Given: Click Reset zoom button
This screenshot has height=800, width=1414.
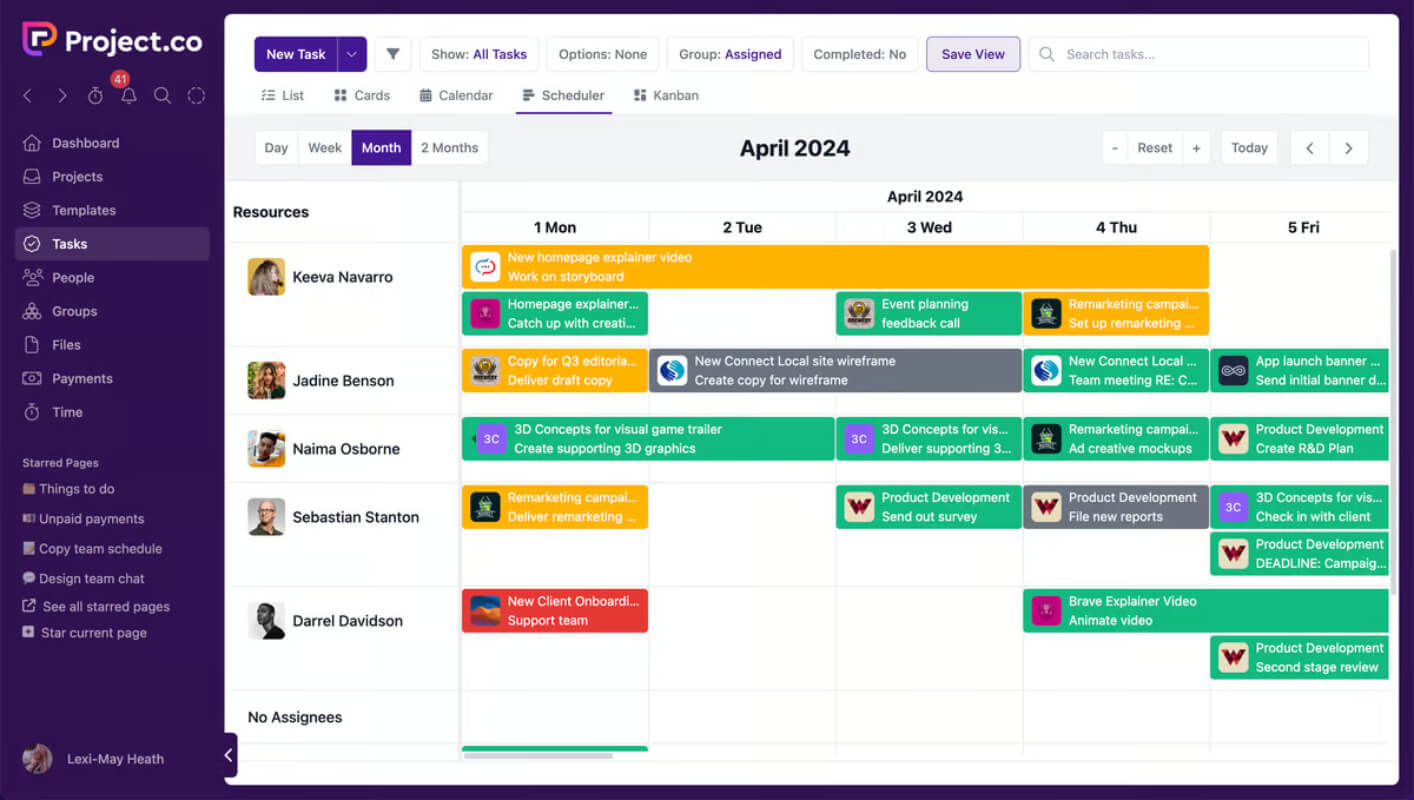Looking at the screenshot, I should pyautogui.click(x=1155, y=148).
